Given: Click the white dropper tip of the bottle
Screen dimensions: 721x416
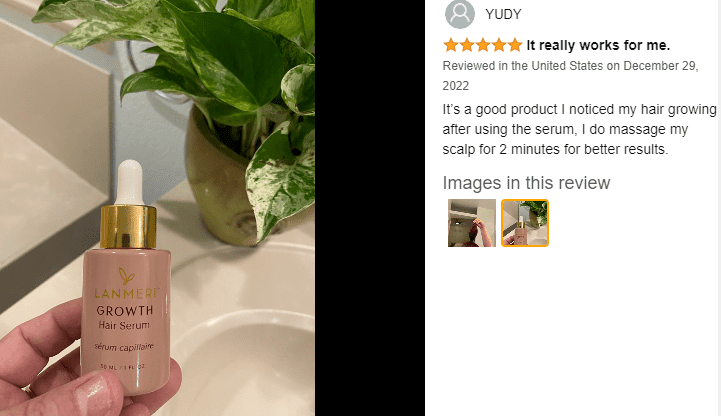Looking at the screenshot, I should (130, 182).
